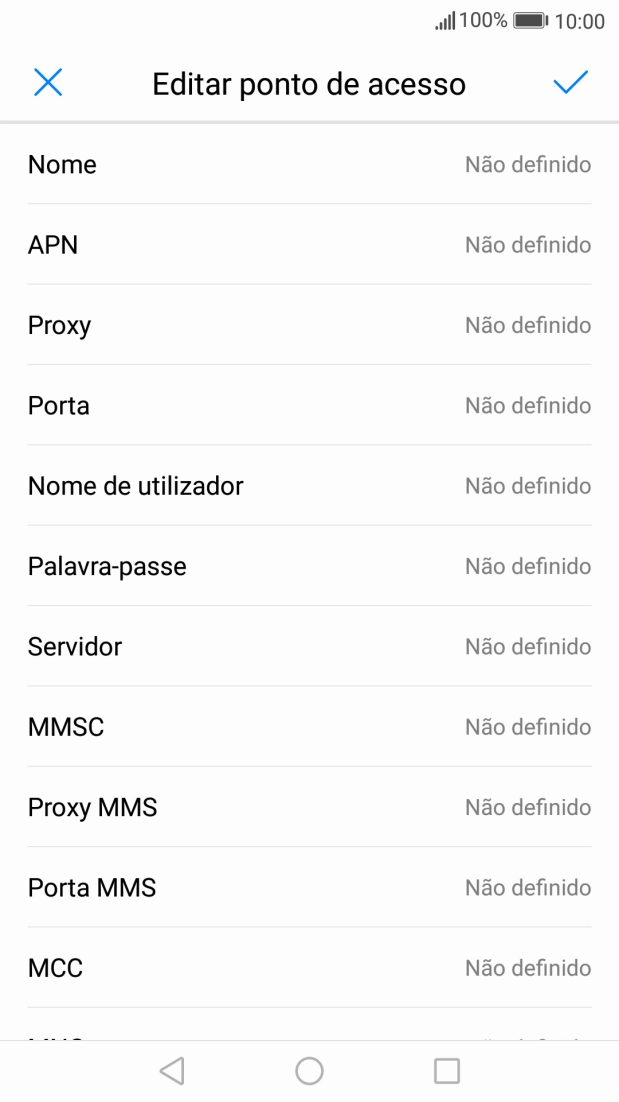Tap the Editar ponto de acesso title
This screenshot has height=1102, width=619.
point(309,84)
